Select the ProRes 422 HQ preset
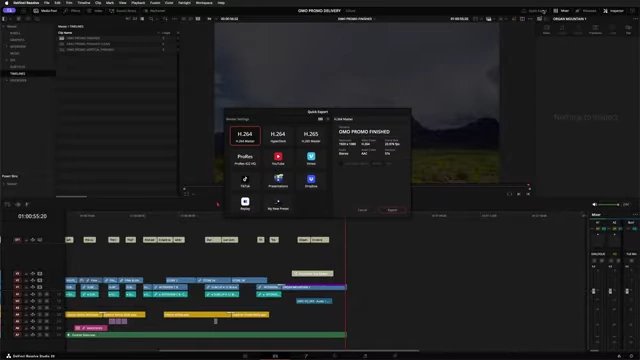 (245, 159)
